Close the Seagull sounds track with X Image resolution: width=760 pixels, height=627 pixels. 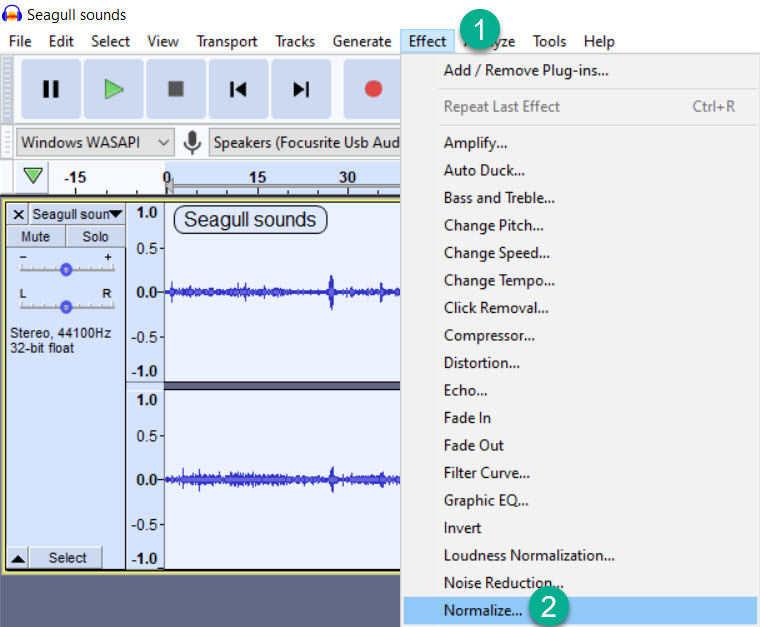[18, 214]
